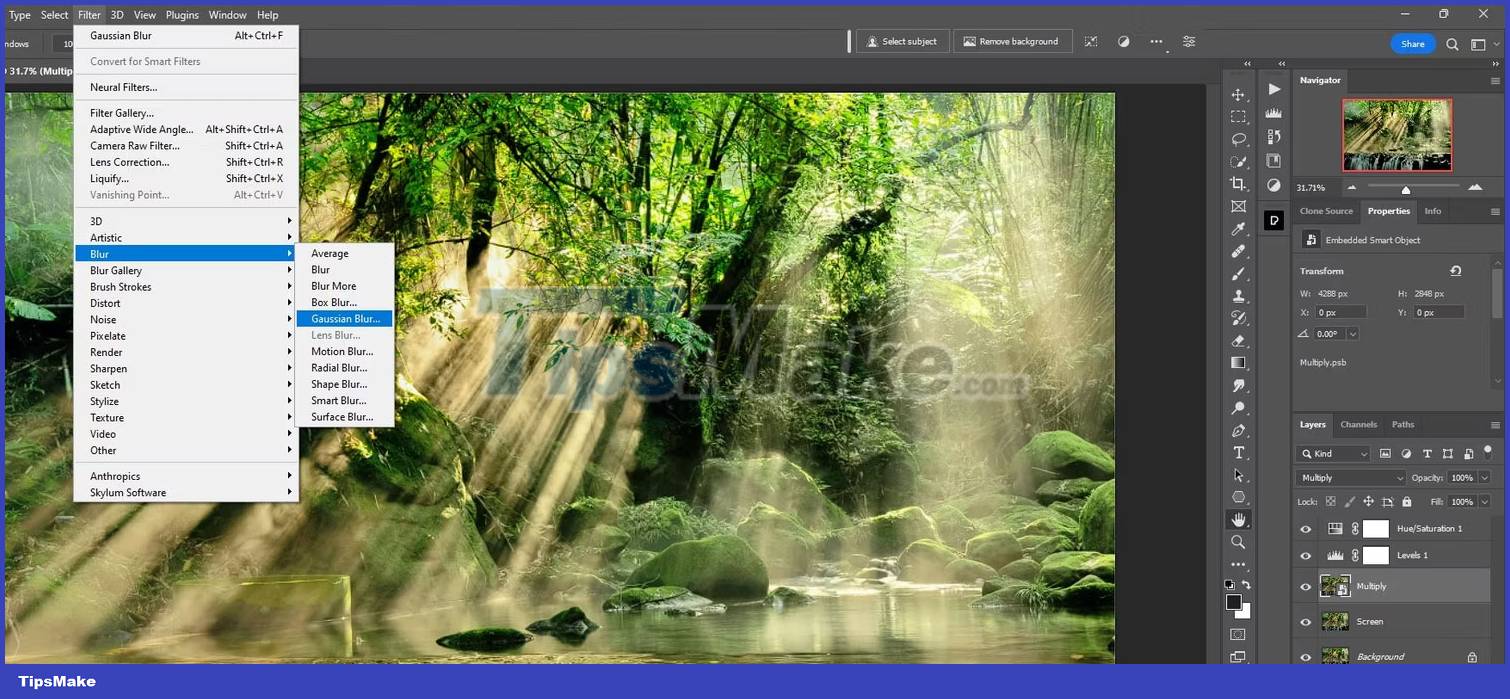Hide the Background layer

coord(1305,656)
